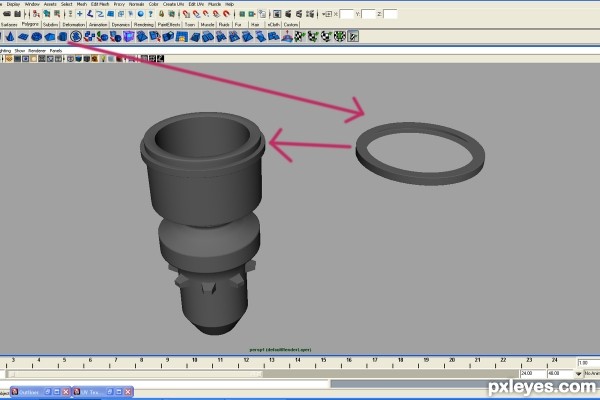Switch to the Custom shelf tab

(x=291, y=24)
